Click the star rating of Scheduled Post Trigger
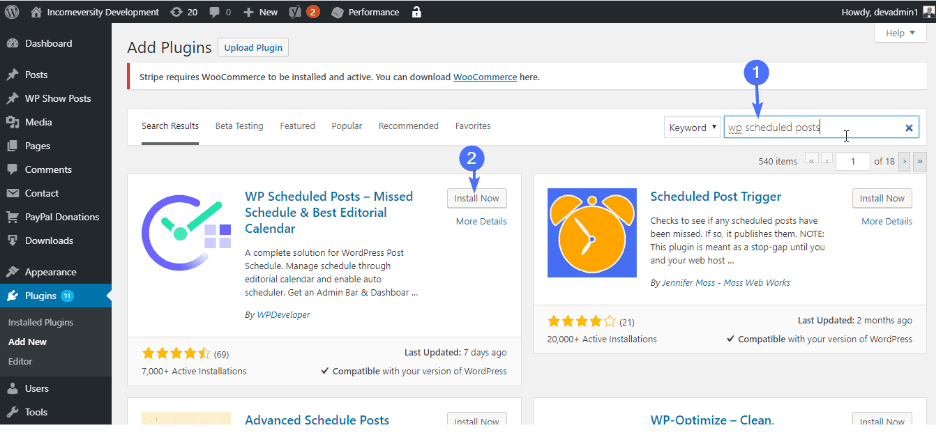The width and height of the screenshot is (938, 439). pos(581,322)
